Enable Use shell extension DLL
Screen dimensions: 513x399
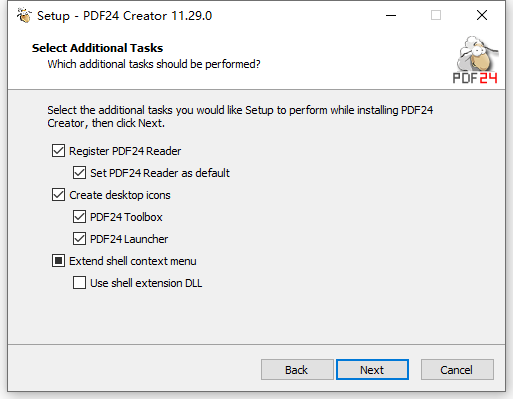[x=79, y=283]
